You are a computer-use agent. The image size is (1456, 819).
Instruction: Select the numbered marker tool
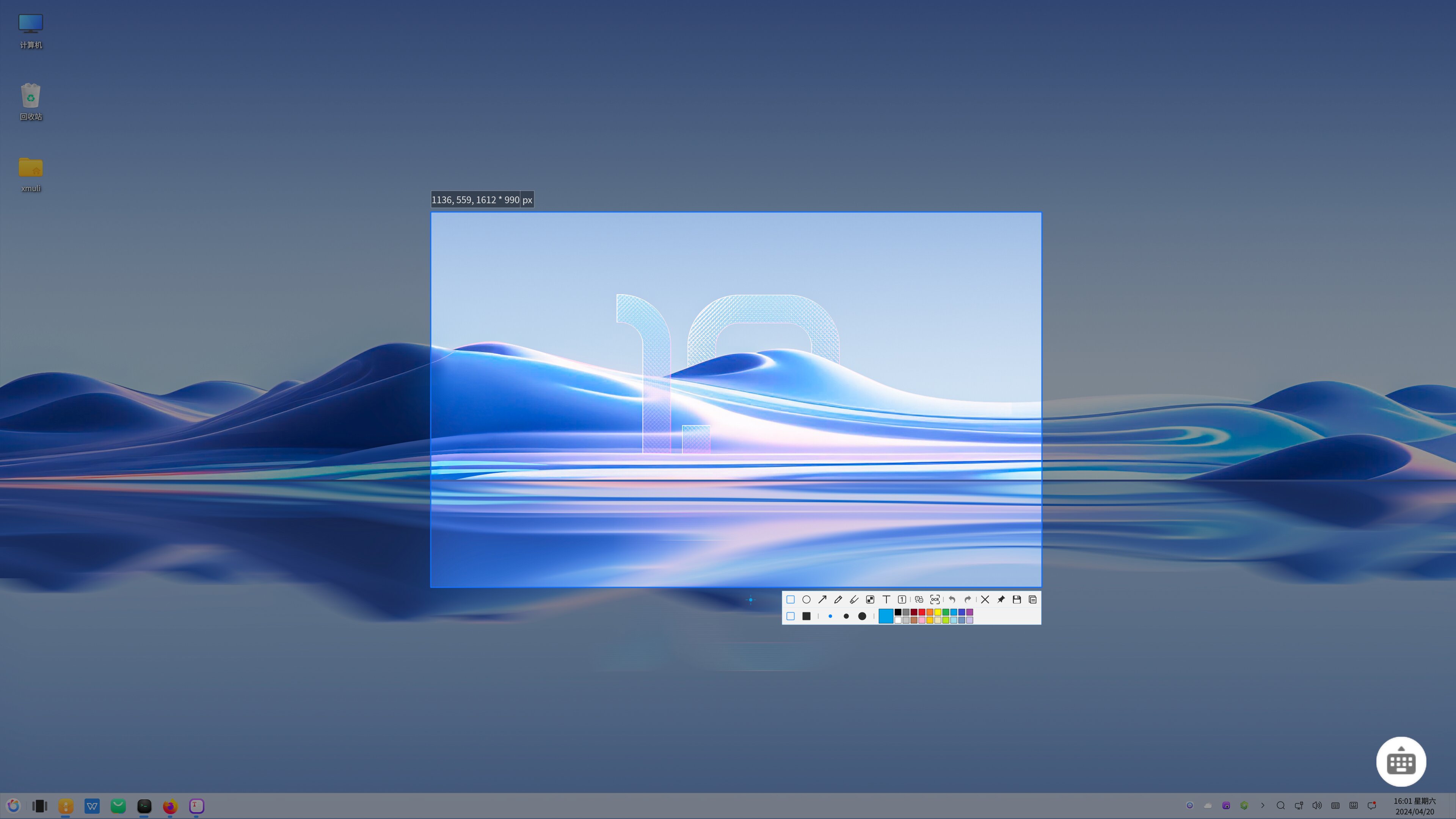coord(902,600)
